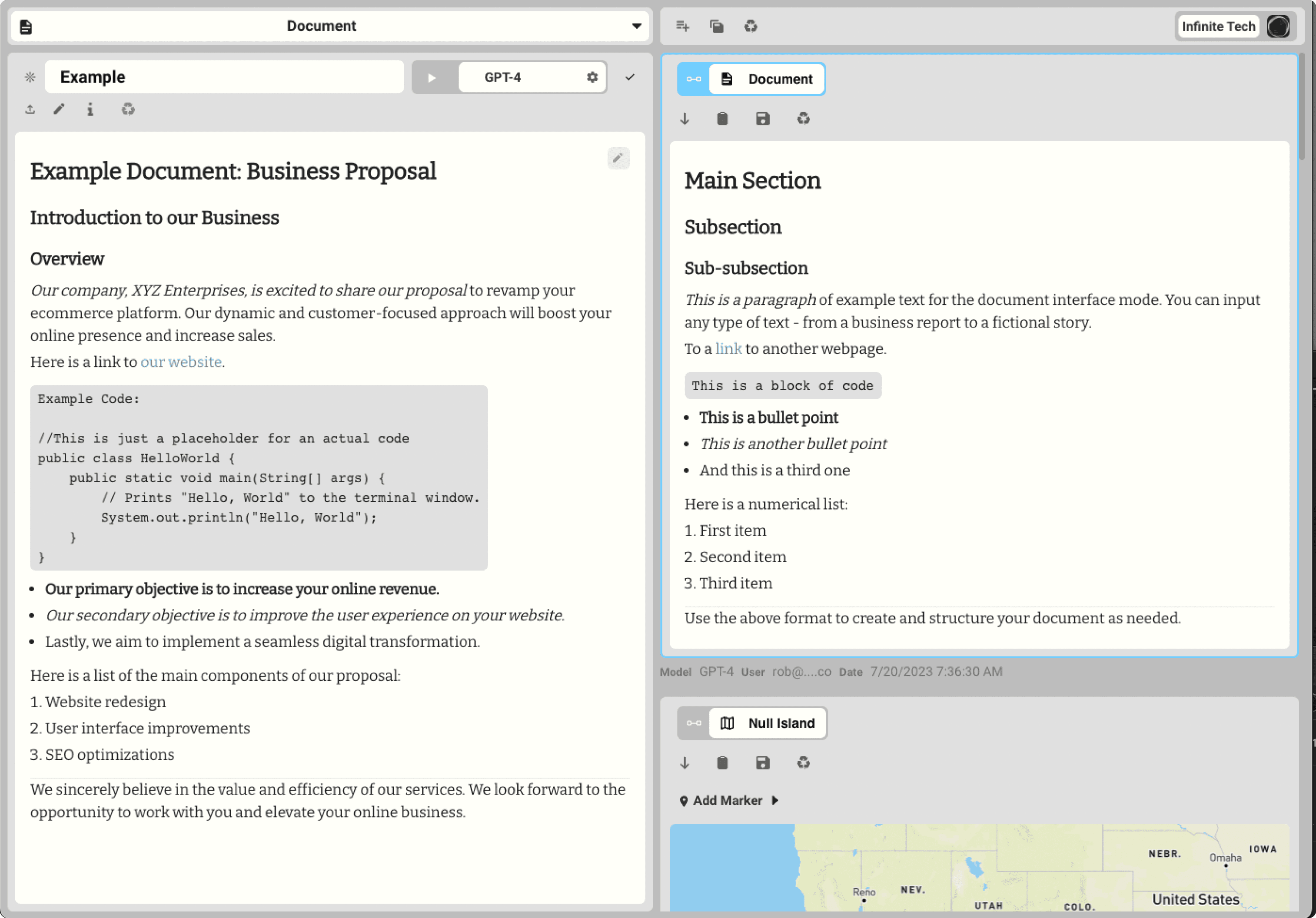
Task: Open the Document mode dropdown arrow
Action: click(x=636, y=27)
